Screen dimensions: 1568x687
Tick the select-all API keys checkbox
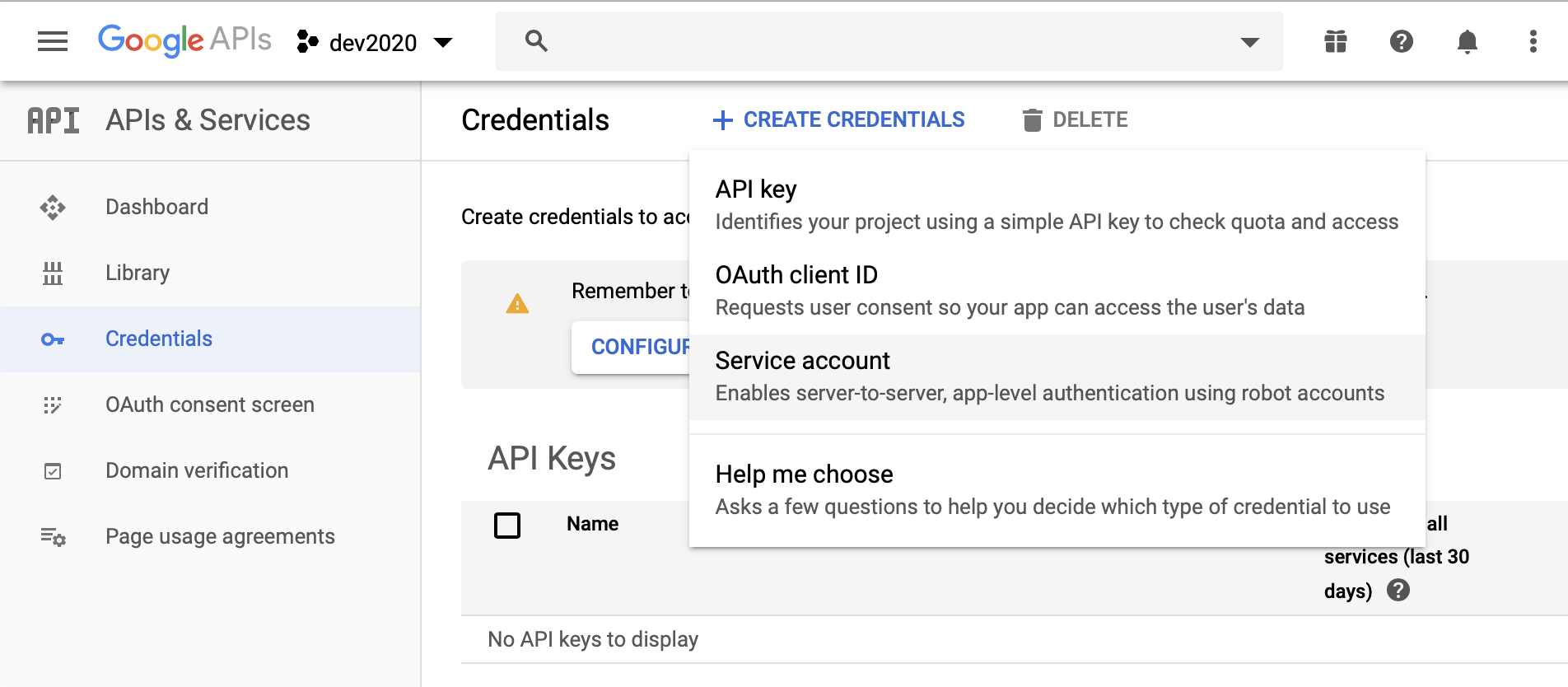tap(507, 525)
